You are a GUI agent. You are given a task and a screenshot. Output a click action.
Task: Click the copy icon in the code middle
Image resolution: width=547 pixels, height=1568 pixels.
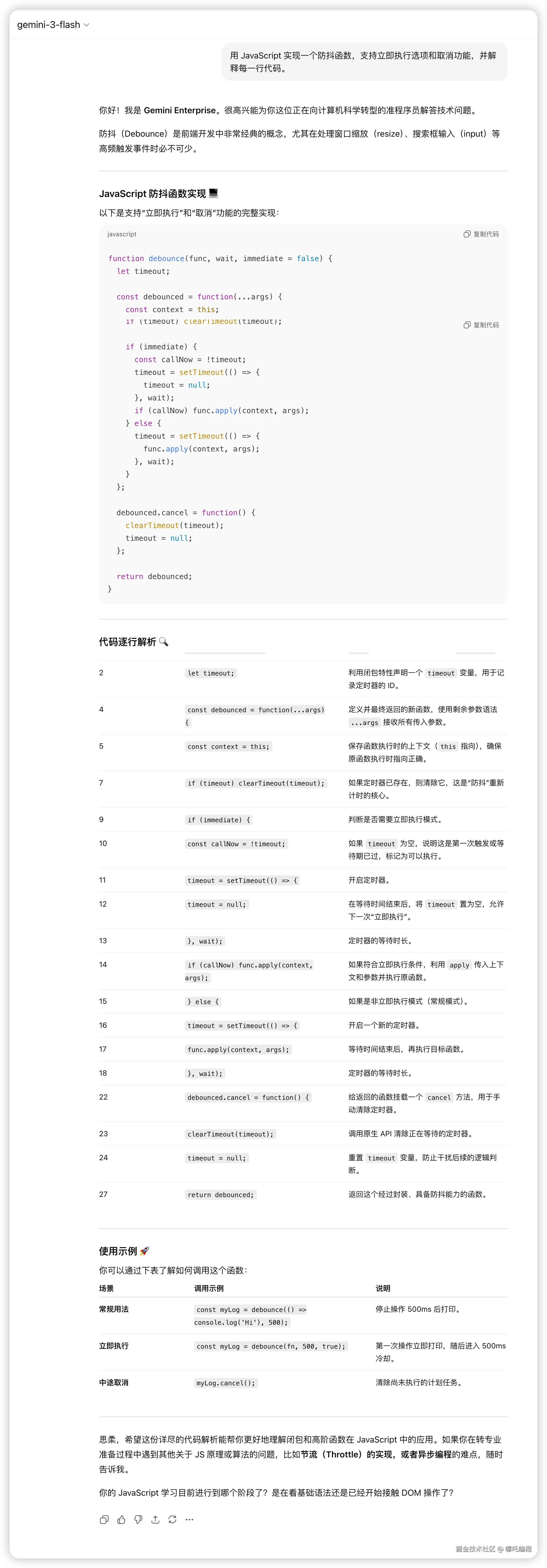[467, 325]
